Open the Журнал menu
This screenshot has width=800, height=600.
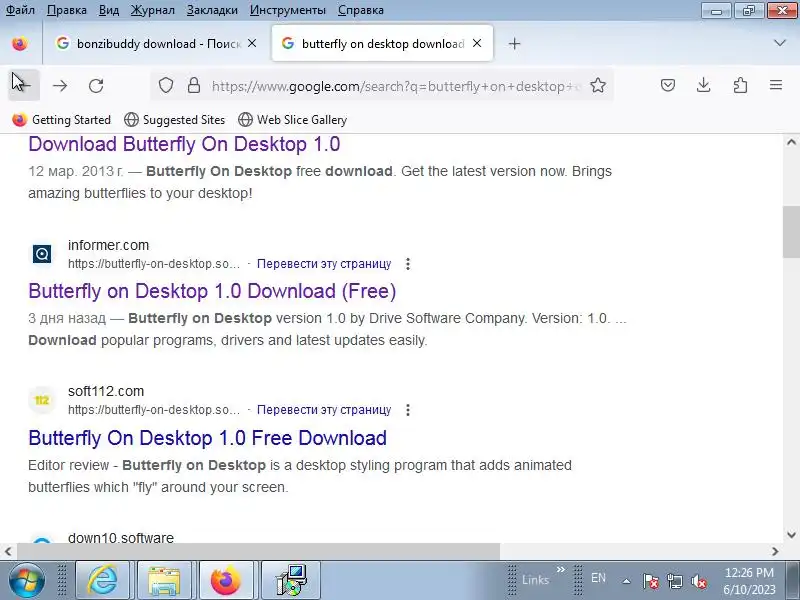point(153,10)
